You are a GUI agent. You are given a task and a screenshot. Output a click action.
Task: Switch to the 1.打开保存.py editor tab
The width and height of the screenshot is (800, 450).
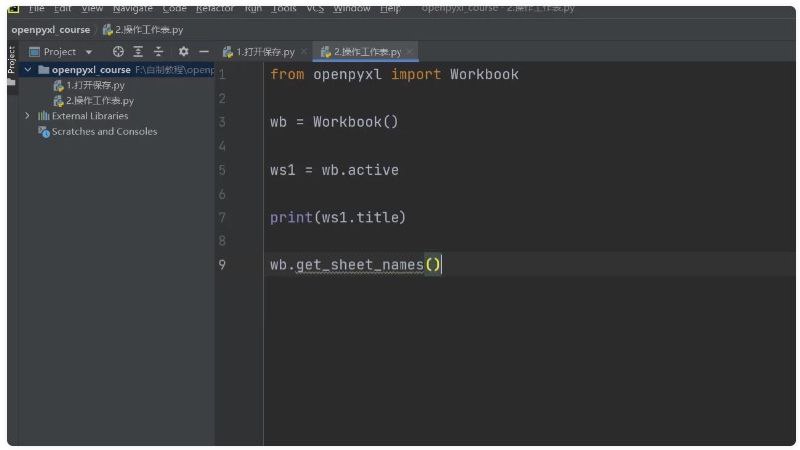coord(265,52)
